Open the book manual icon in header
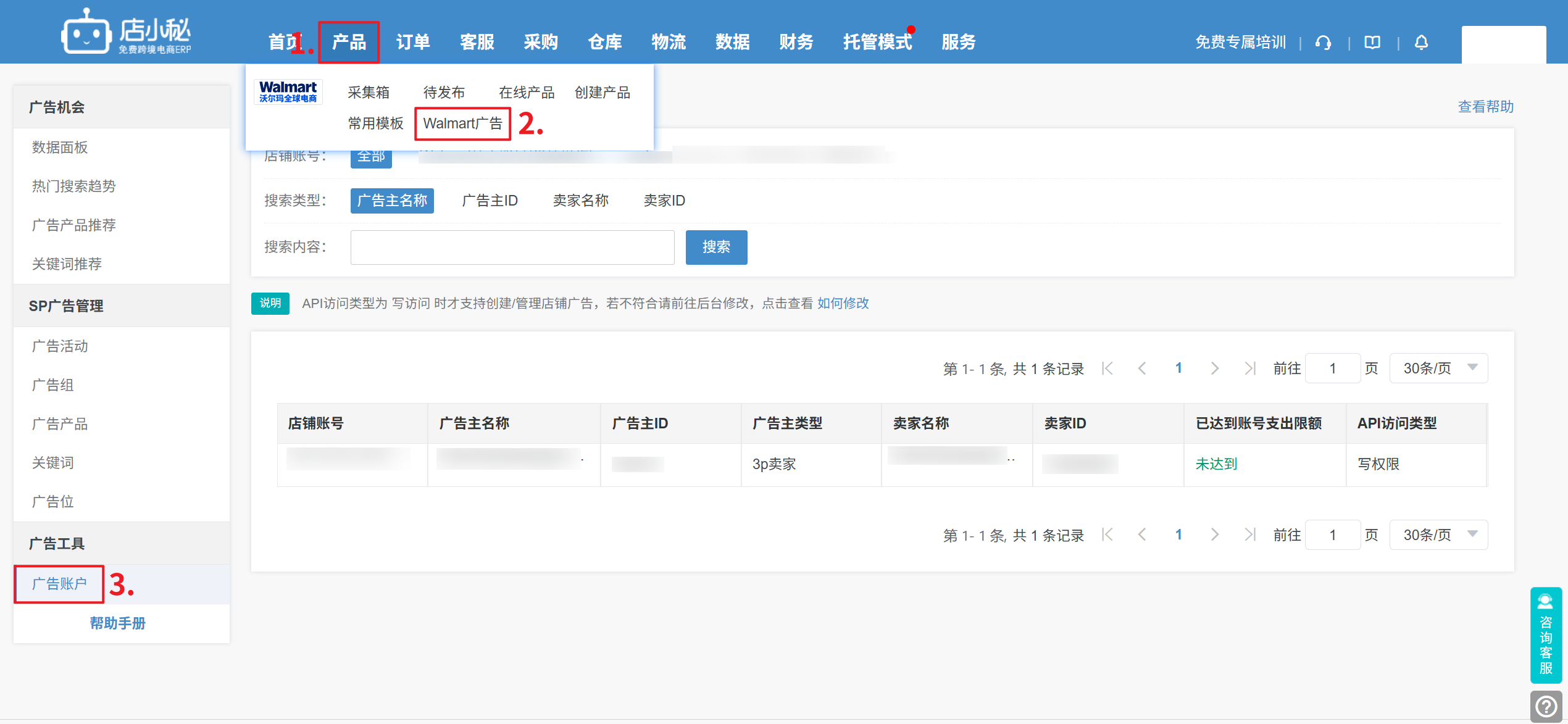 [x=1372, y=43]
